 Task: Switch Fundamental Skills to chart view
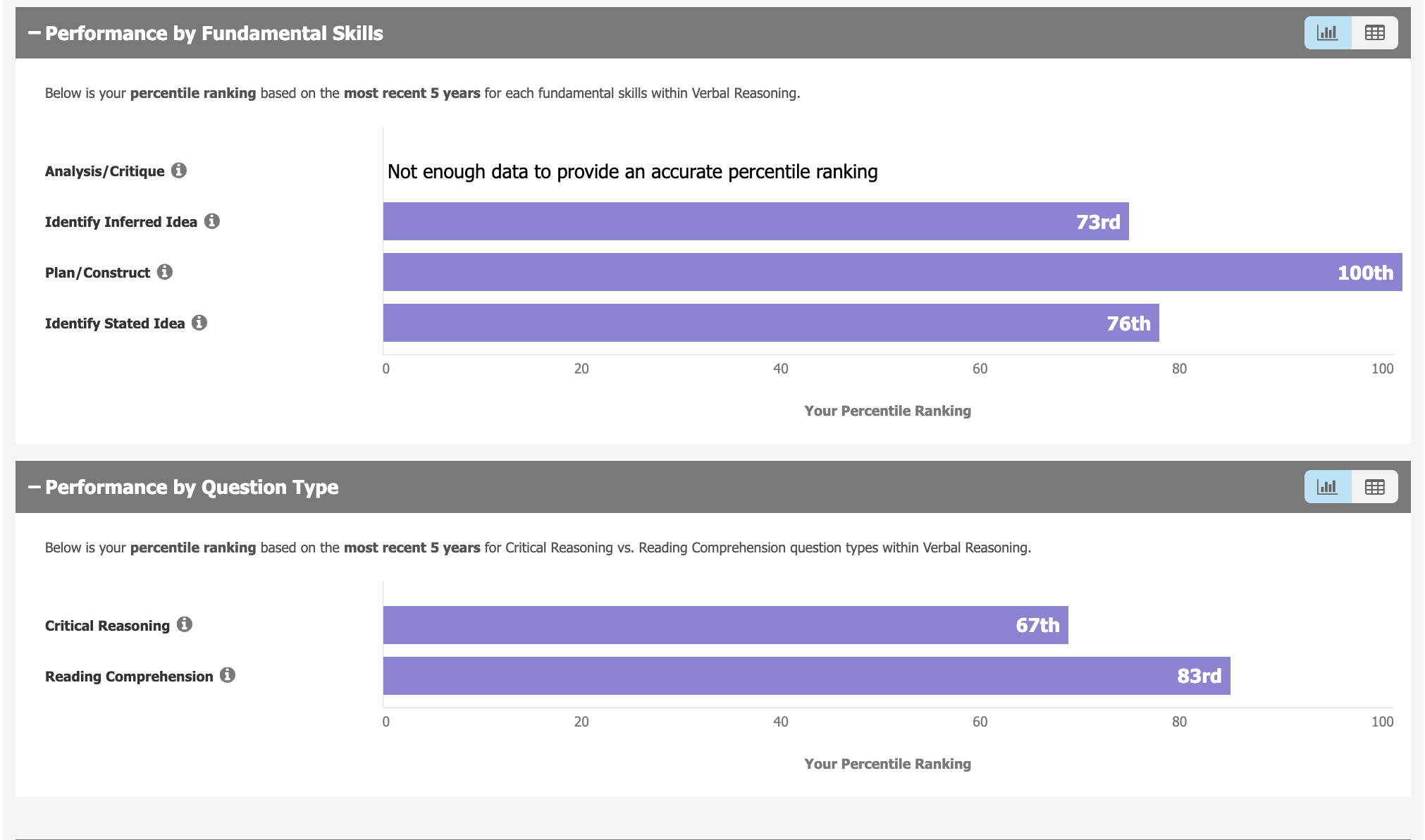coord(1328,33)
